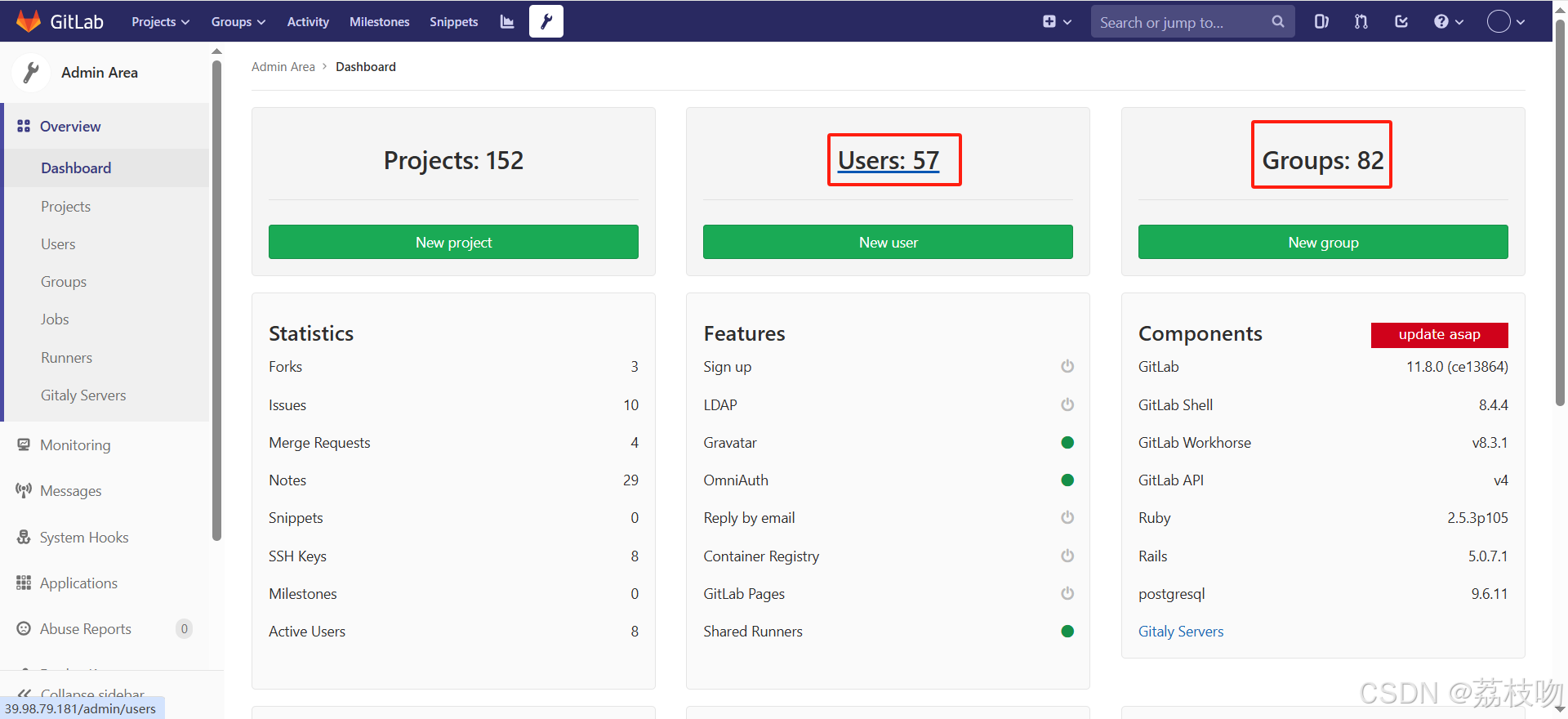1568x719 pixels.
Task: Click the plus icon for new item
Action: 1049,22
